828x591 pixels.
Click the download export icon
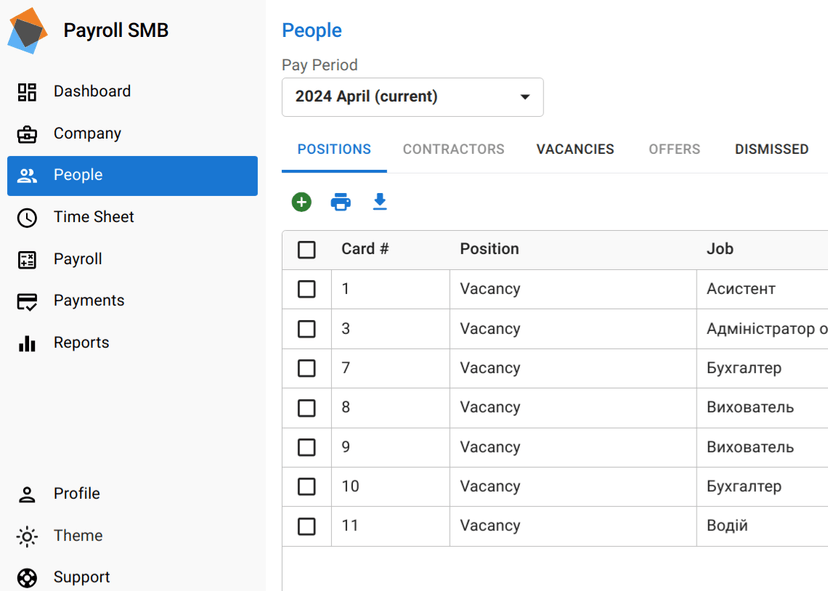click(x=380, y=202)
